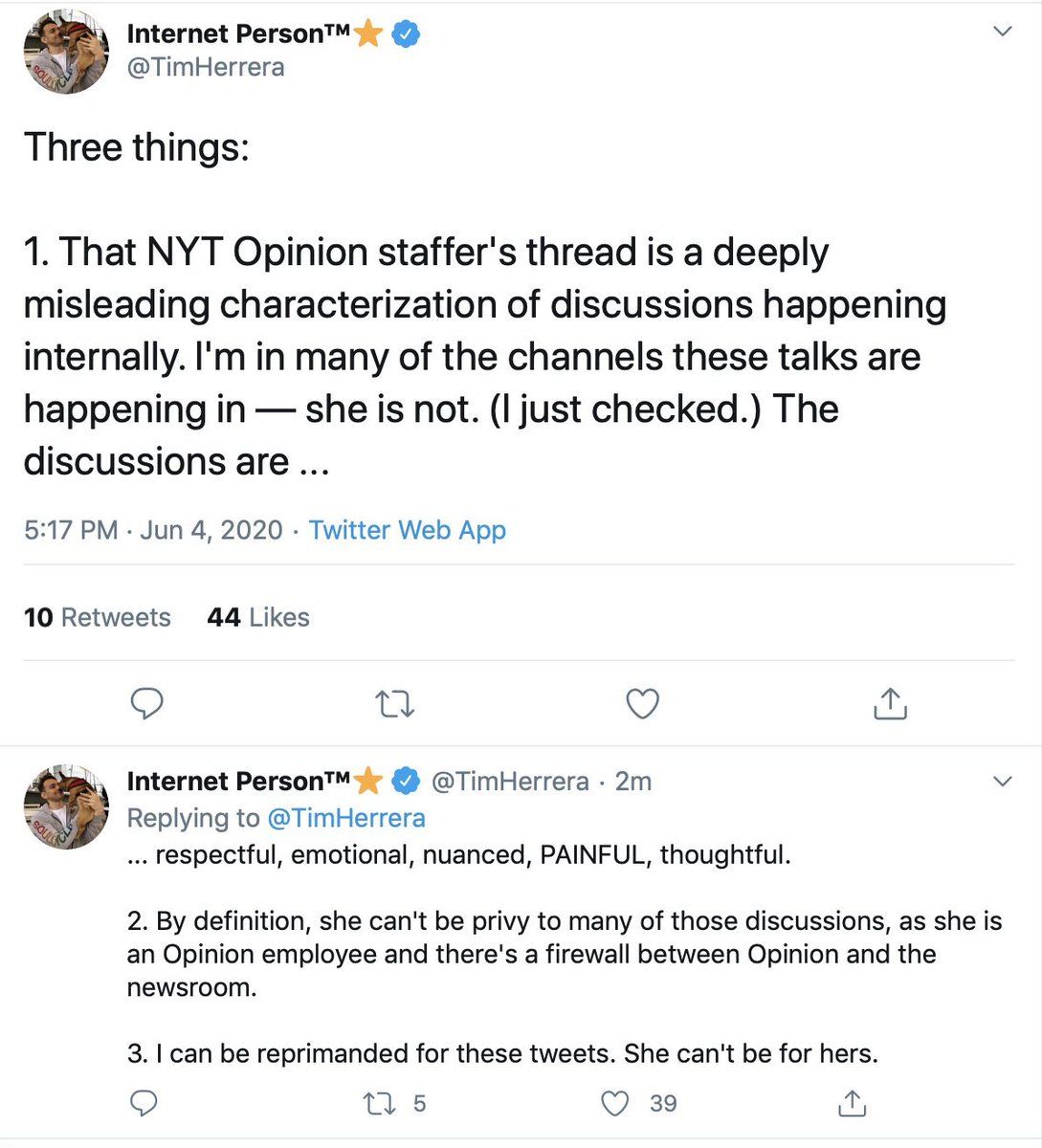Reply to the main tweet
Screen dimensions: 1042x1148
146,703
